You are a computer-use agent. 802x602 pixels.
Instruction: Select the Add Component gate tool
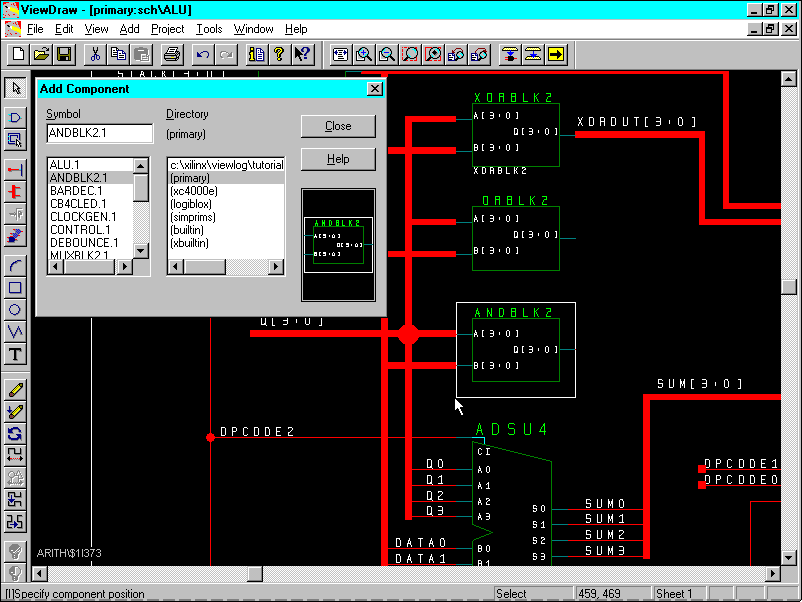coord(15,117)
